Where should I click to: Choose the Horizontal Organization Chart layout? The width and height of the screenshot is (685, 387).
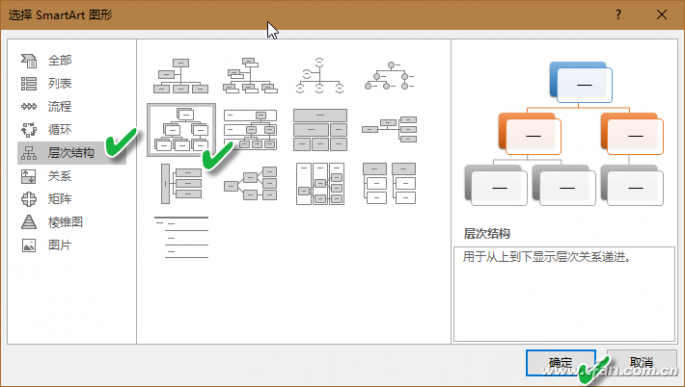click(x=389, y=129)
